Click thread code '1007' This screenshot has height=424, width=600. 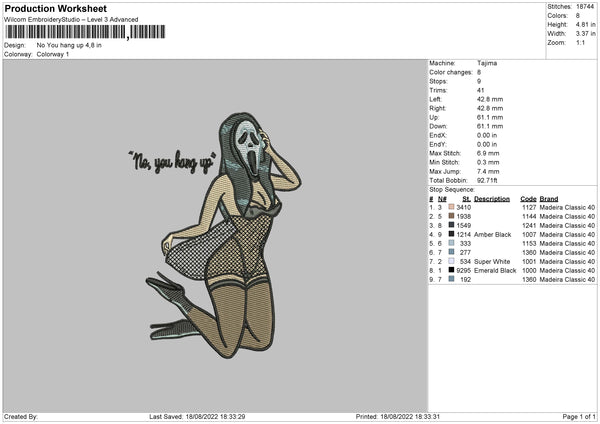point(529,235)
